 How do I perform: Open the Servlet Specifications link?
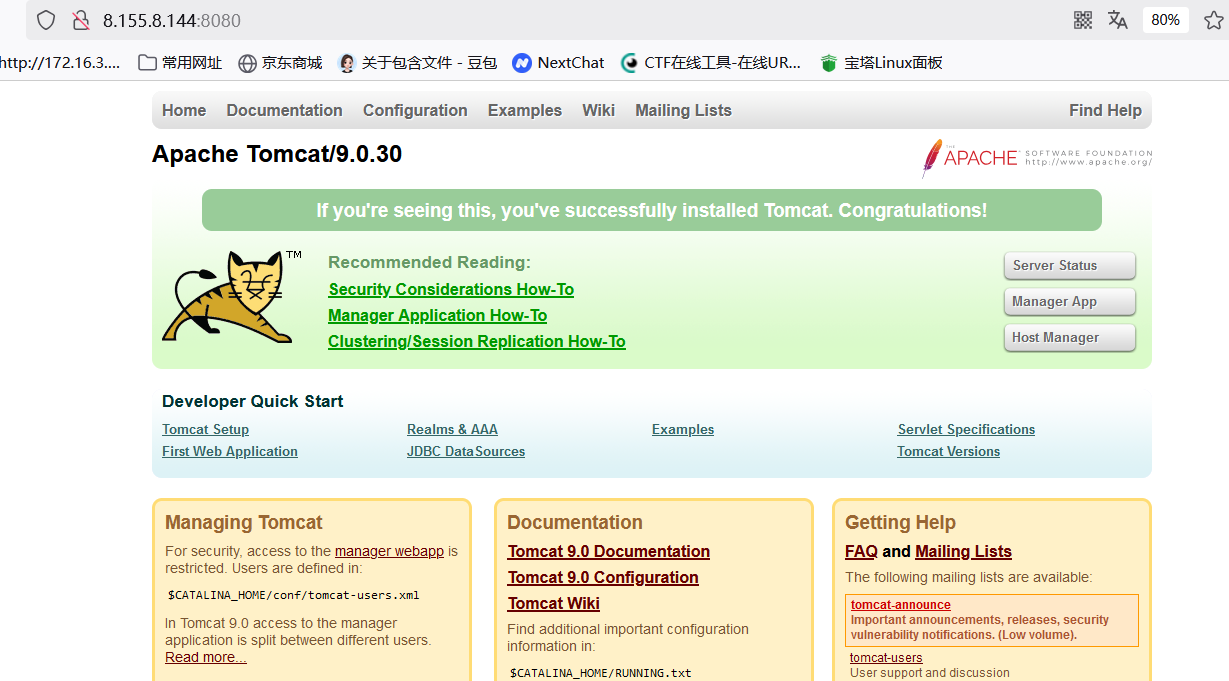966,430
